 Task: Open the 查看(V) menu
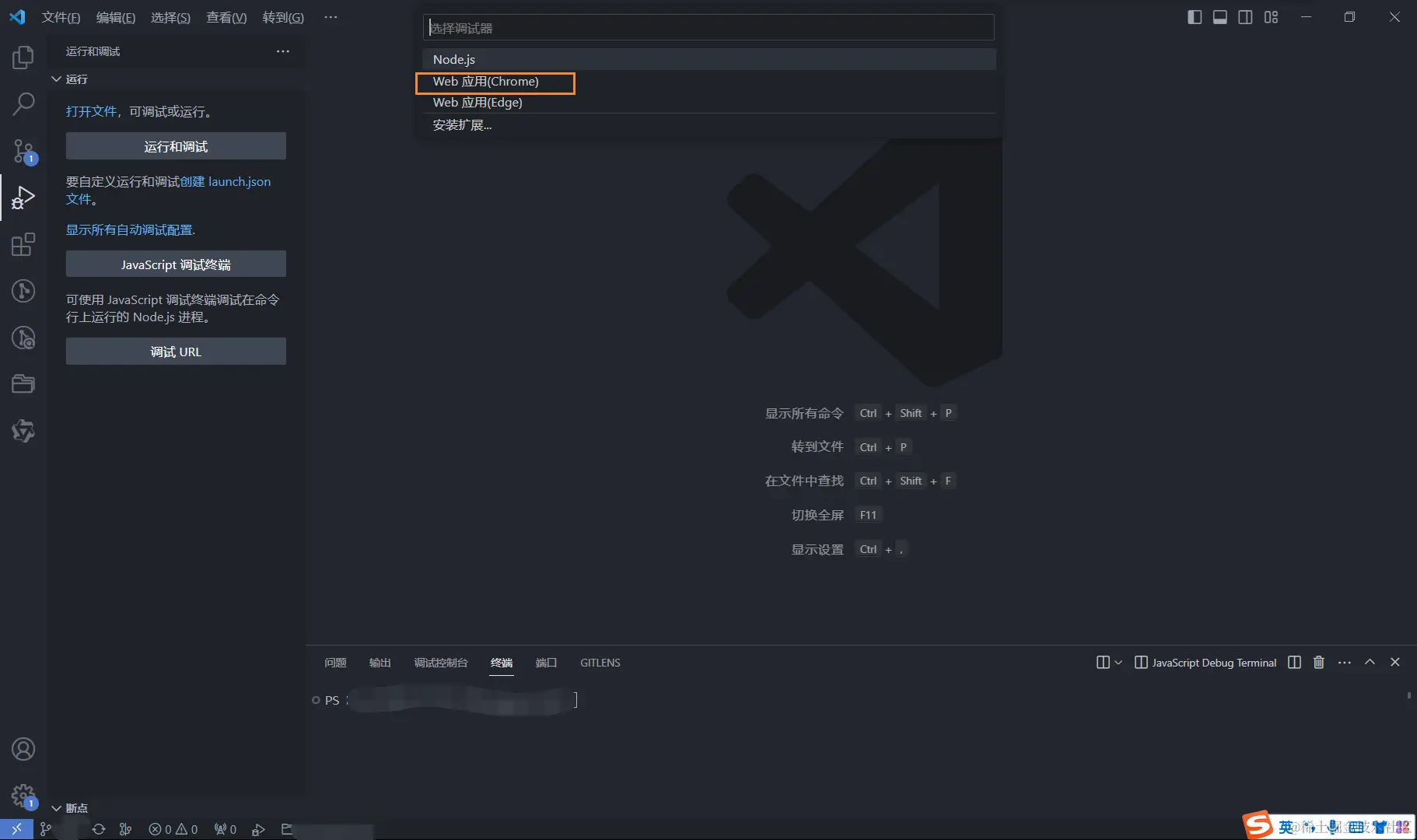point(226,17)
